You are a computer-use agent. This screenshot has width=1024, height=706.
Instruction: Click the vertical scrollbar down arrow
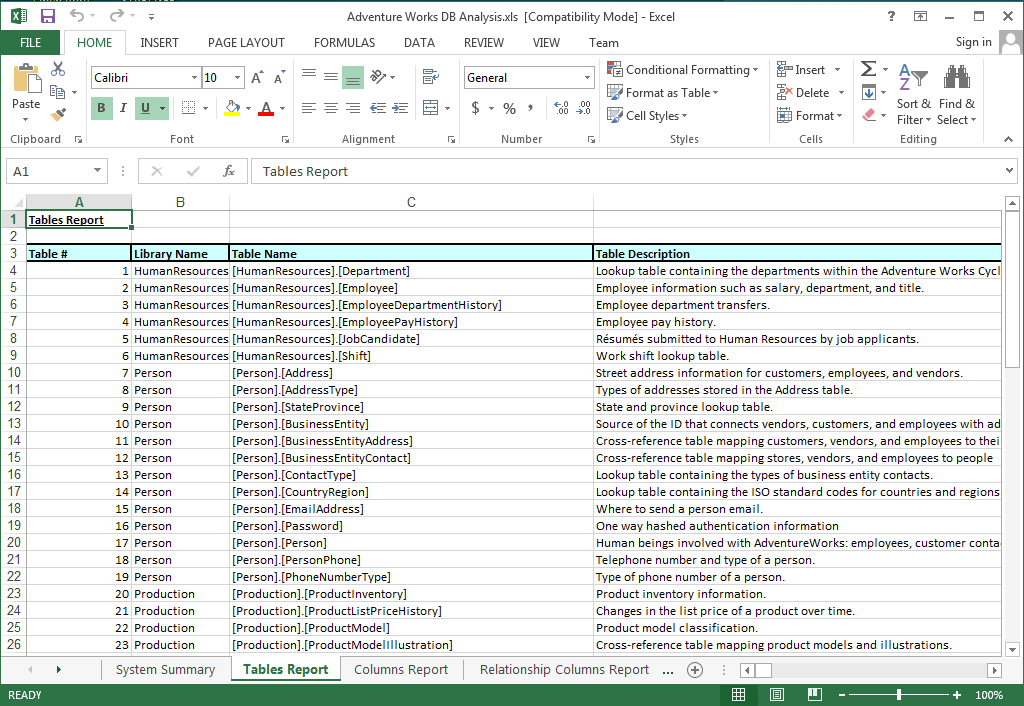pos(1012,649)
